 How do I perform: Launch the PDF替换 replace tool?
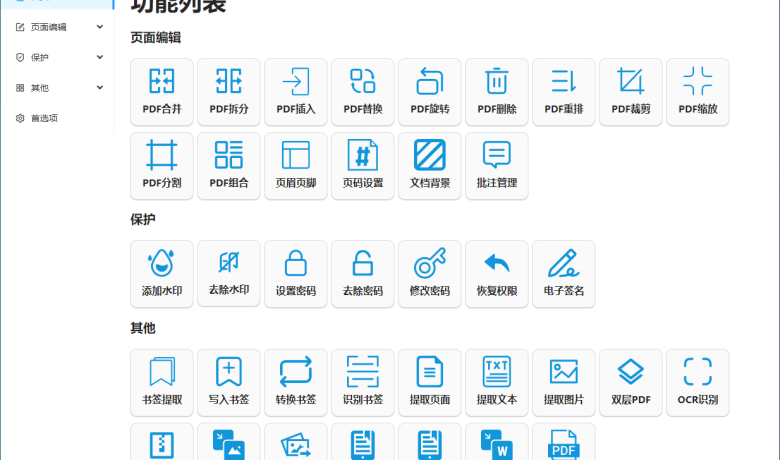363,92
